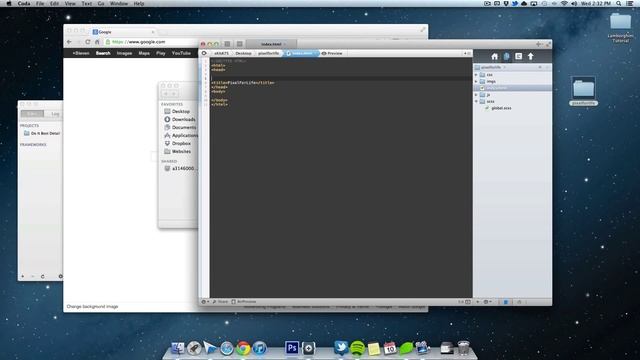Open the square panel icon beside Files
This screenshot has height=360, width=640.
(x=518, y=56)
